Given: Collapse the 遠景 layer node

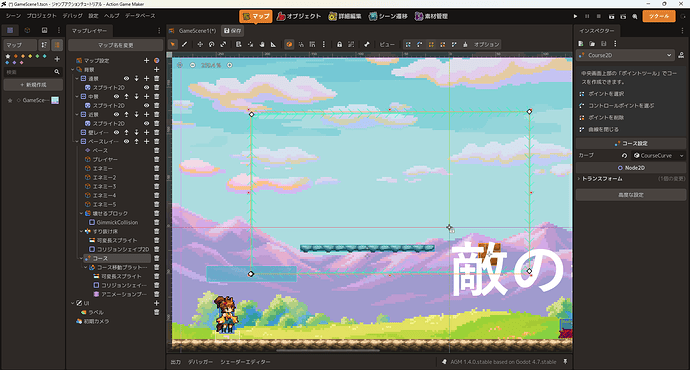Looking at the screenshot, I should click(x=77, y=78).
